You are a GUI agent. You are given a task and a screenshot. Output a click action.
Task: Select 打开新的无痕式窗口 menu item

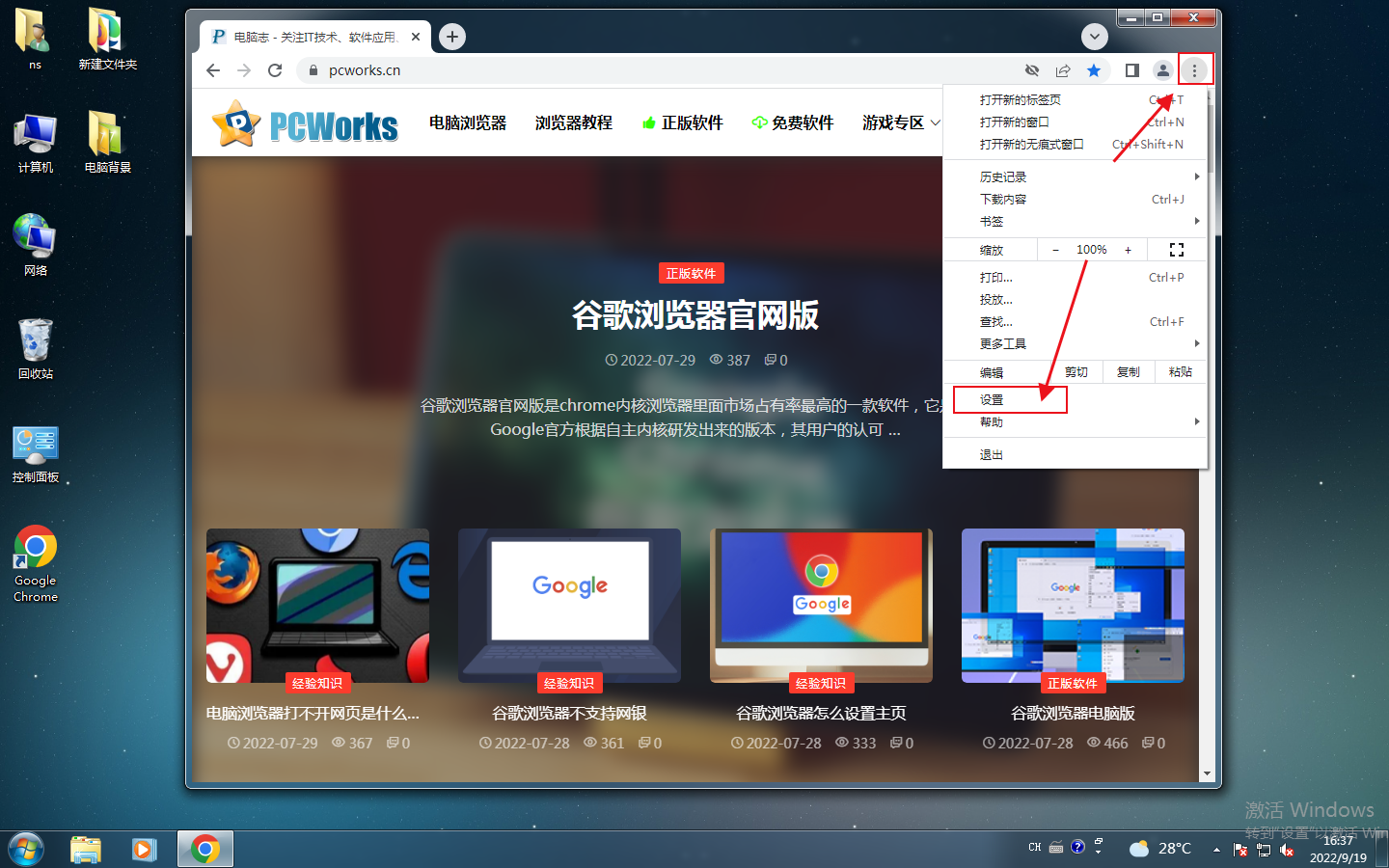1075,145
